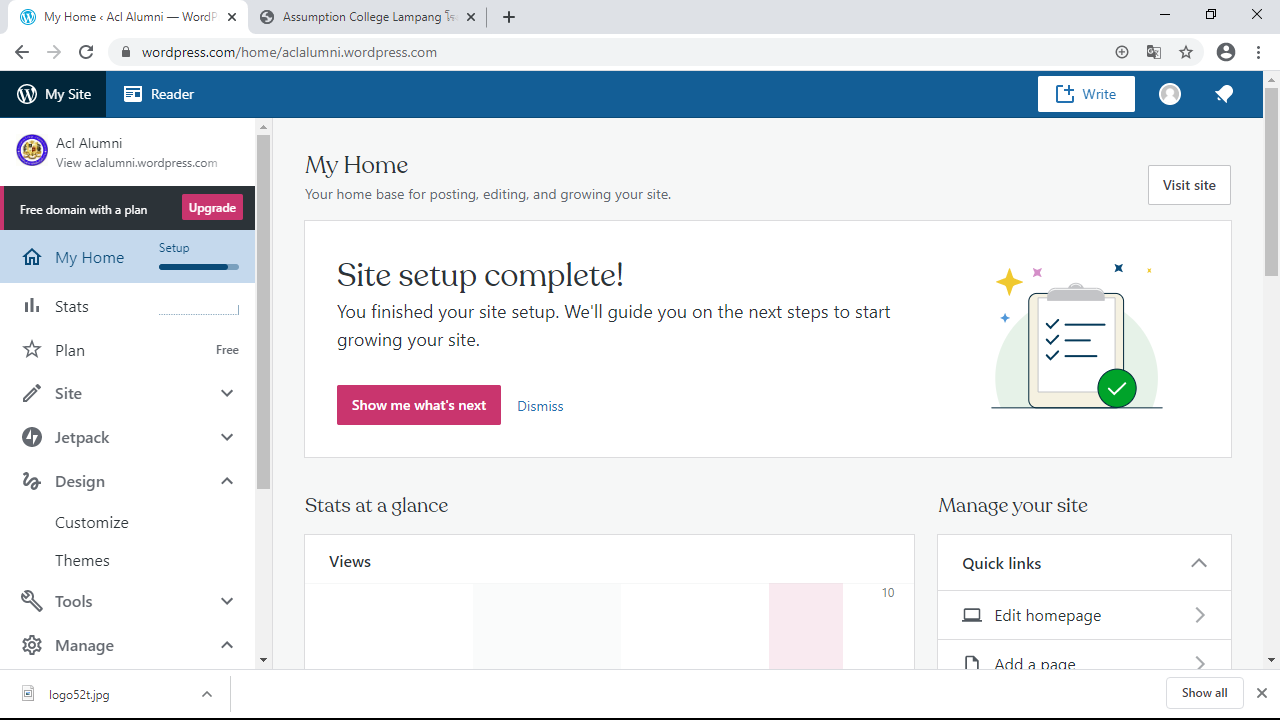Viewport: 1280px width, 720px height.
Task: Click the Show me what's next button
Action: (x=419, y=405)
